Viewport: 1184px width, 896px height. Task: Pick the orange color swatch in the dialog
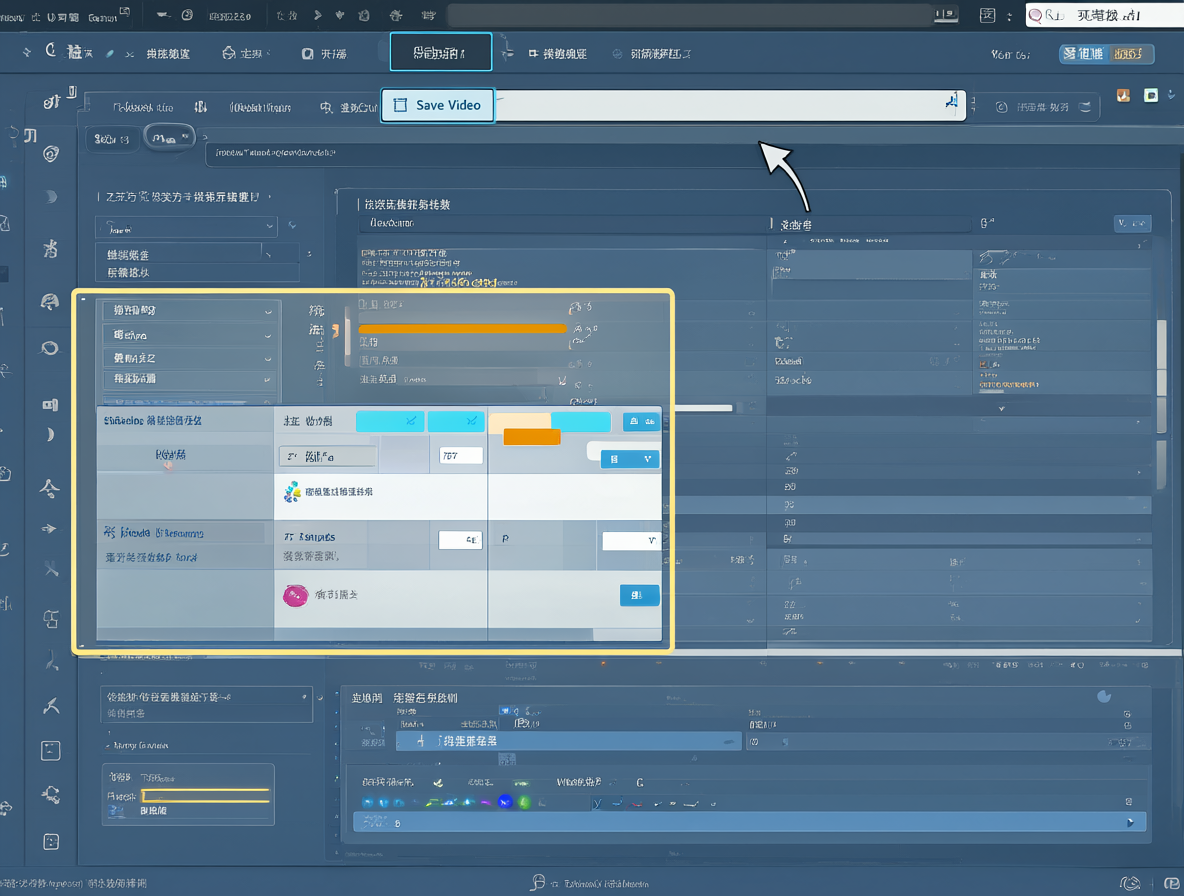pos(532,436)
